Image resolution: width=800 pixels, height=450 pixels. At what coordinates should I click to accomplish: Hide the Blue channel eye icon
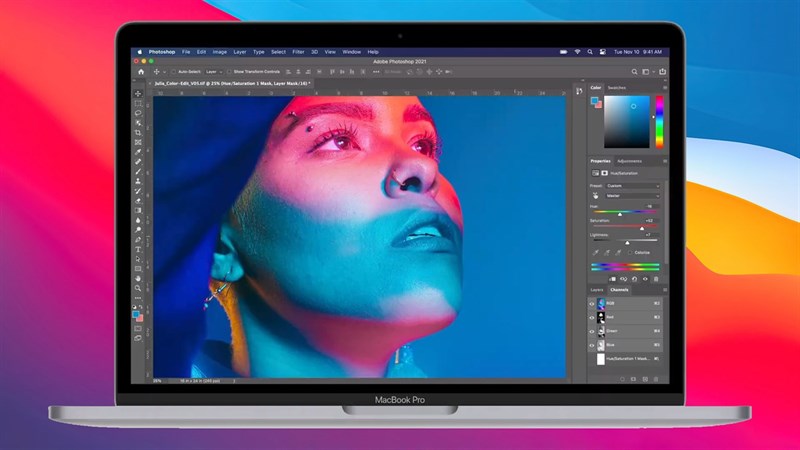(x=592, y=345)
